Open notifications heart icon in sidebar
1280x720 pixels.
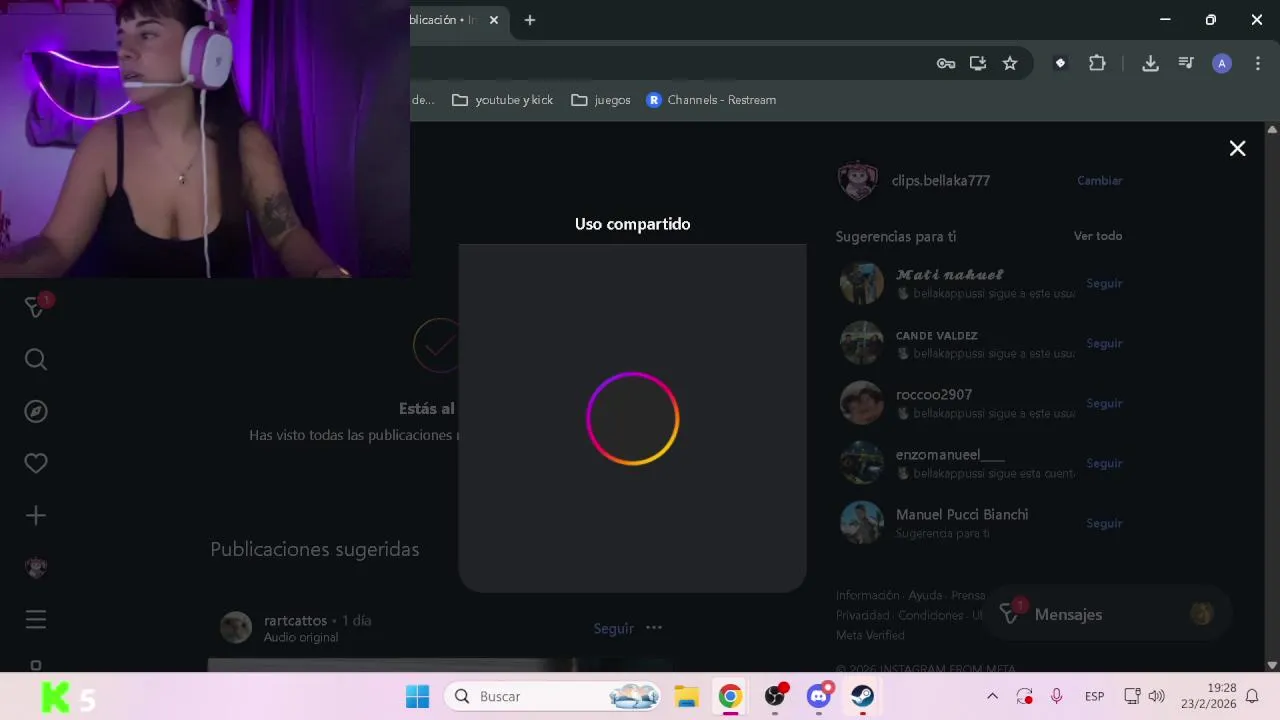[36, 463]
